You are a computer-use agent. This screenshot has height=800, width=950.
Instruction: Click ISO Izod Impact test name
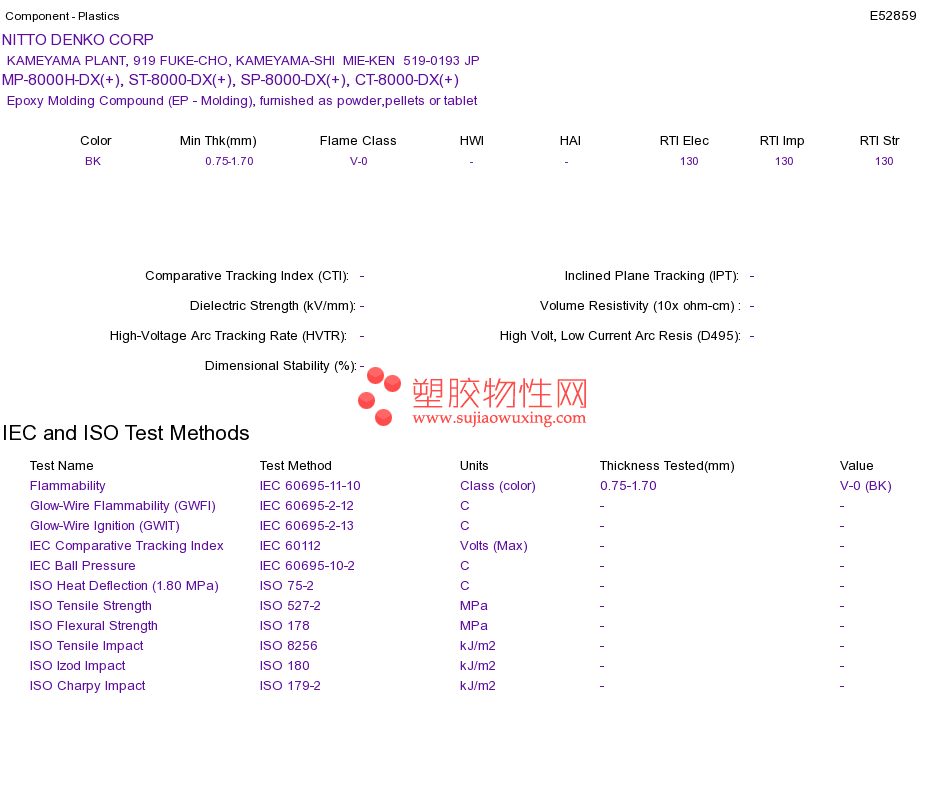click(78, 666)
